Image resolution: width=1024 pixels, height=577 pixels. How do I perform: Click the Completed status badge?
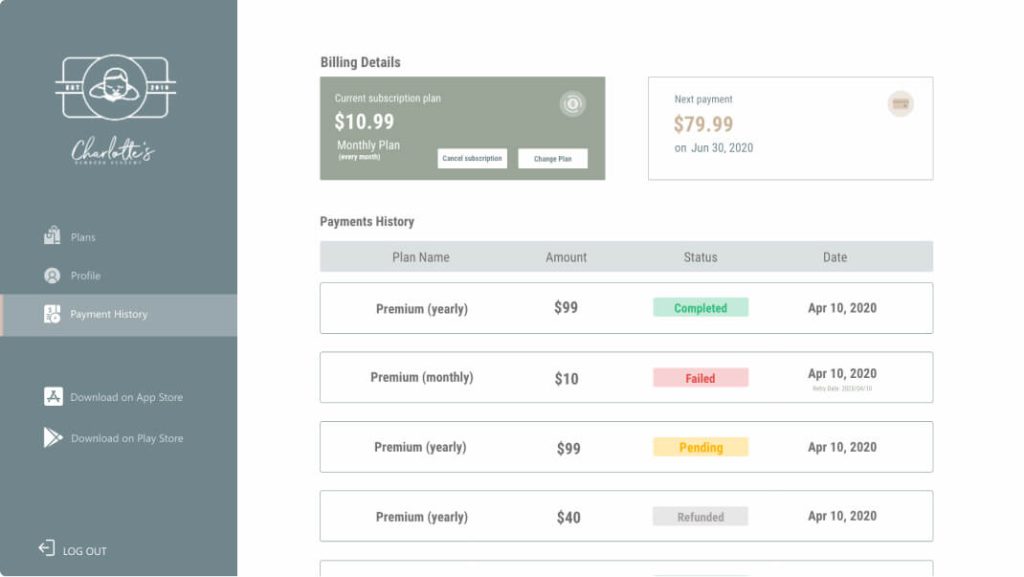pyautogui.click(x=701, y=308)
